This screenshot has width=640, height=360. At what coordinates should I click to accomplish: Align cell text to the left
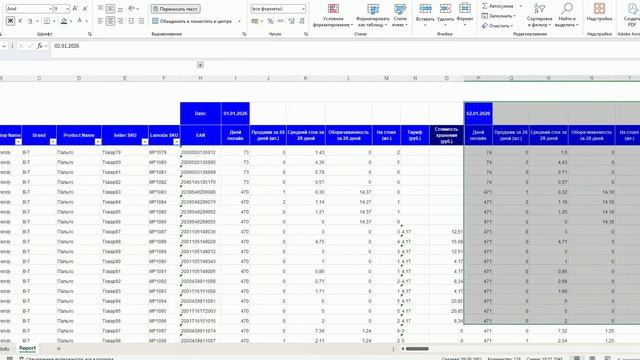tap(100, 21)
